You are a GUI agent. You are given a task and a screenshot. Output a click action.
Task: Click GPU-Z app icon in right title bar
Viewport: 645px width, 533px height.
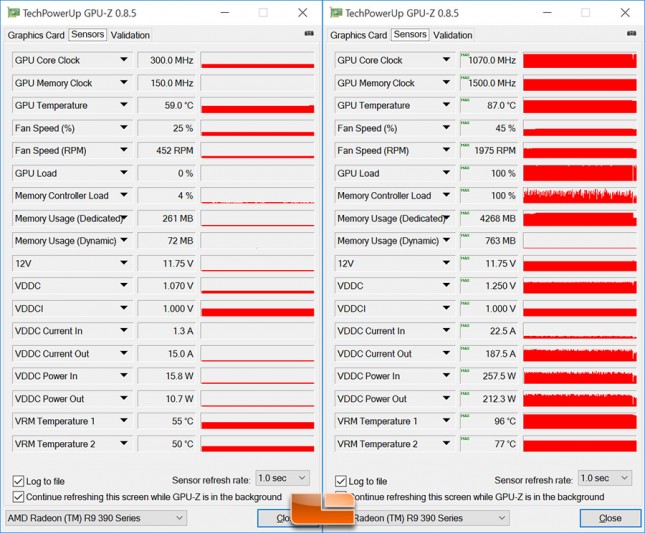(336, 13)
